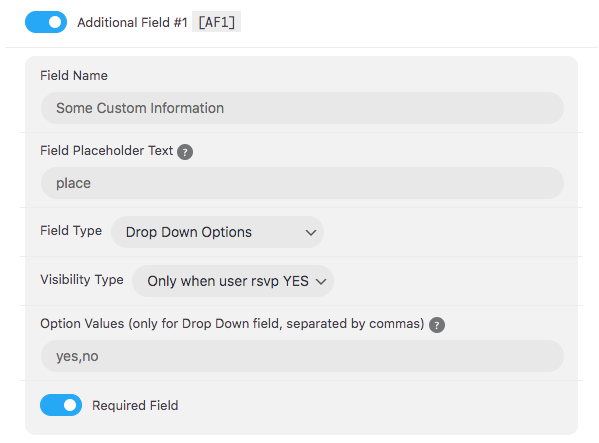Click the [AF1] shortcode tag
This screenshot has width=599, height=443.
tap(216, 22)
